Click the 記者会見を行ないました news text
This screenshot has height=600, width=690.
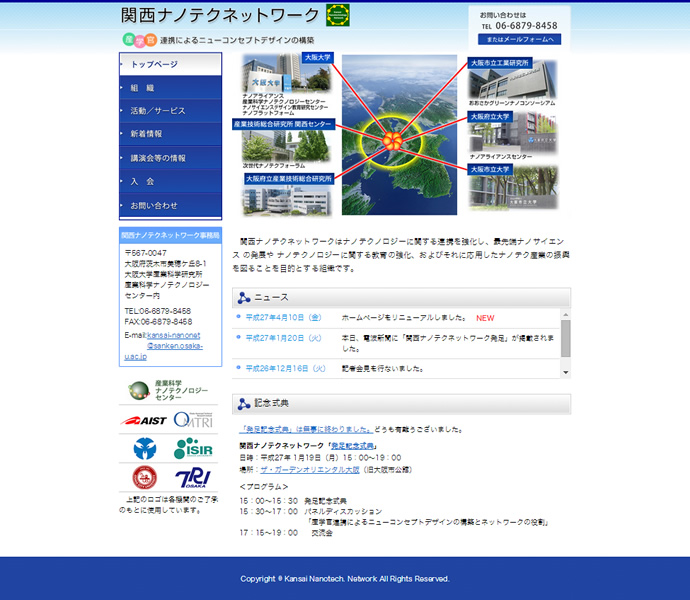click(x=382, y=368)
